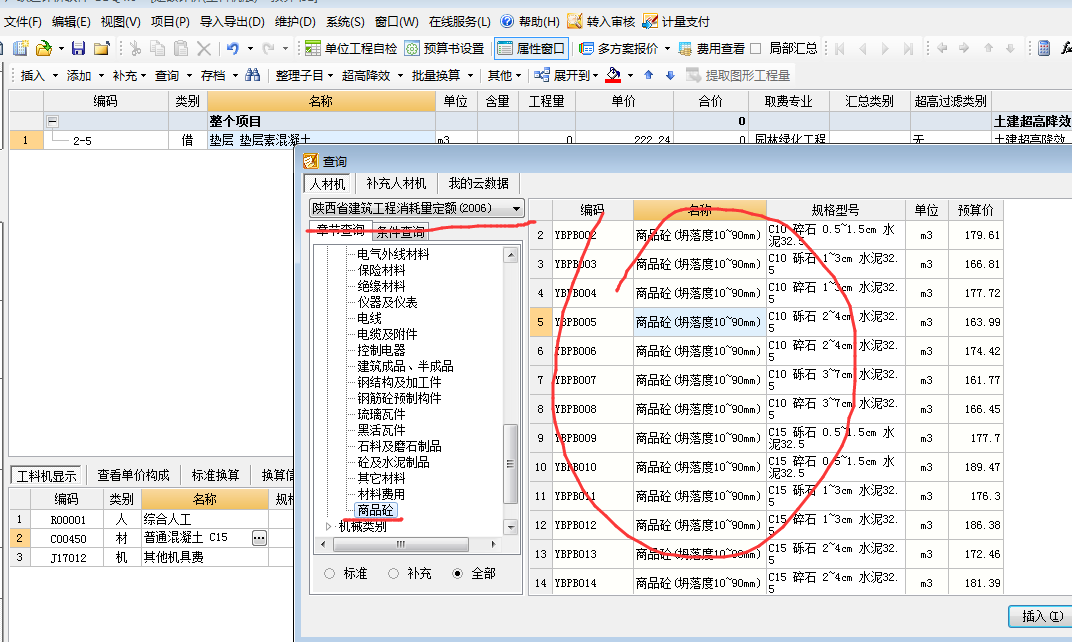Select 建筑成品、半成品 tree item
This screenshot has height=642, width=1072.
pyautogui.click(x=405, y=366)
